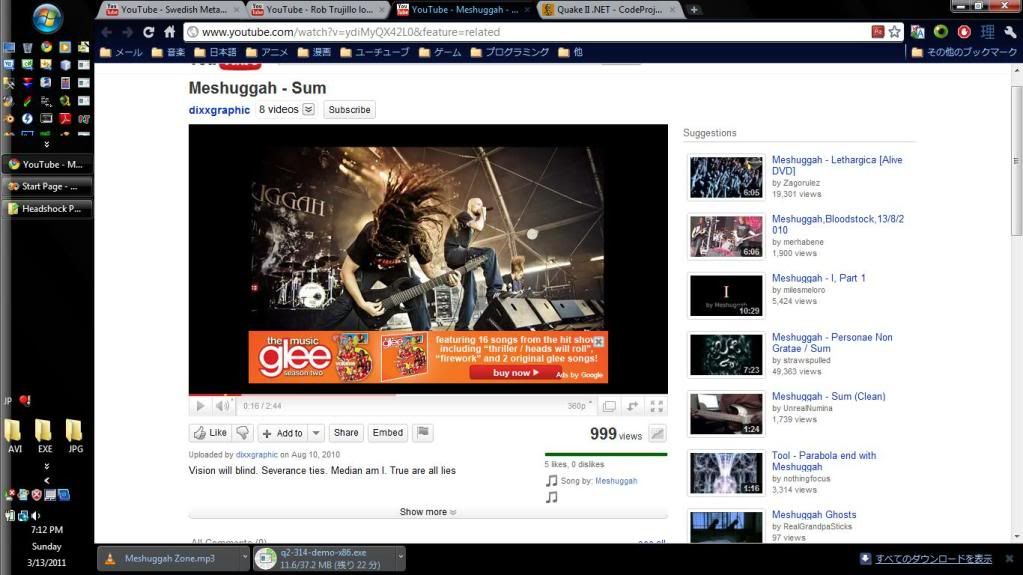Image resolution: width=1023 pixels, height=575 pixels.
Task: Open the ユーチューブ bookmark folder
Action: 374,52
